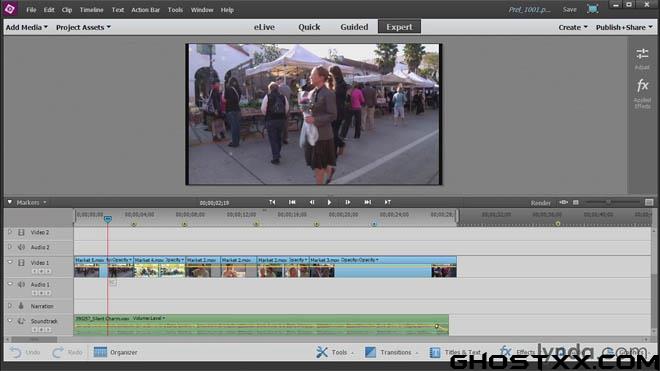Open the Project Assets dropdown

[x=83, y=27]
